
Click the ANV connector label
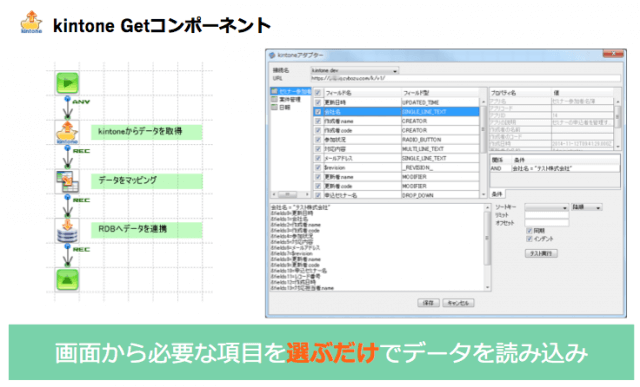(81, 102)
